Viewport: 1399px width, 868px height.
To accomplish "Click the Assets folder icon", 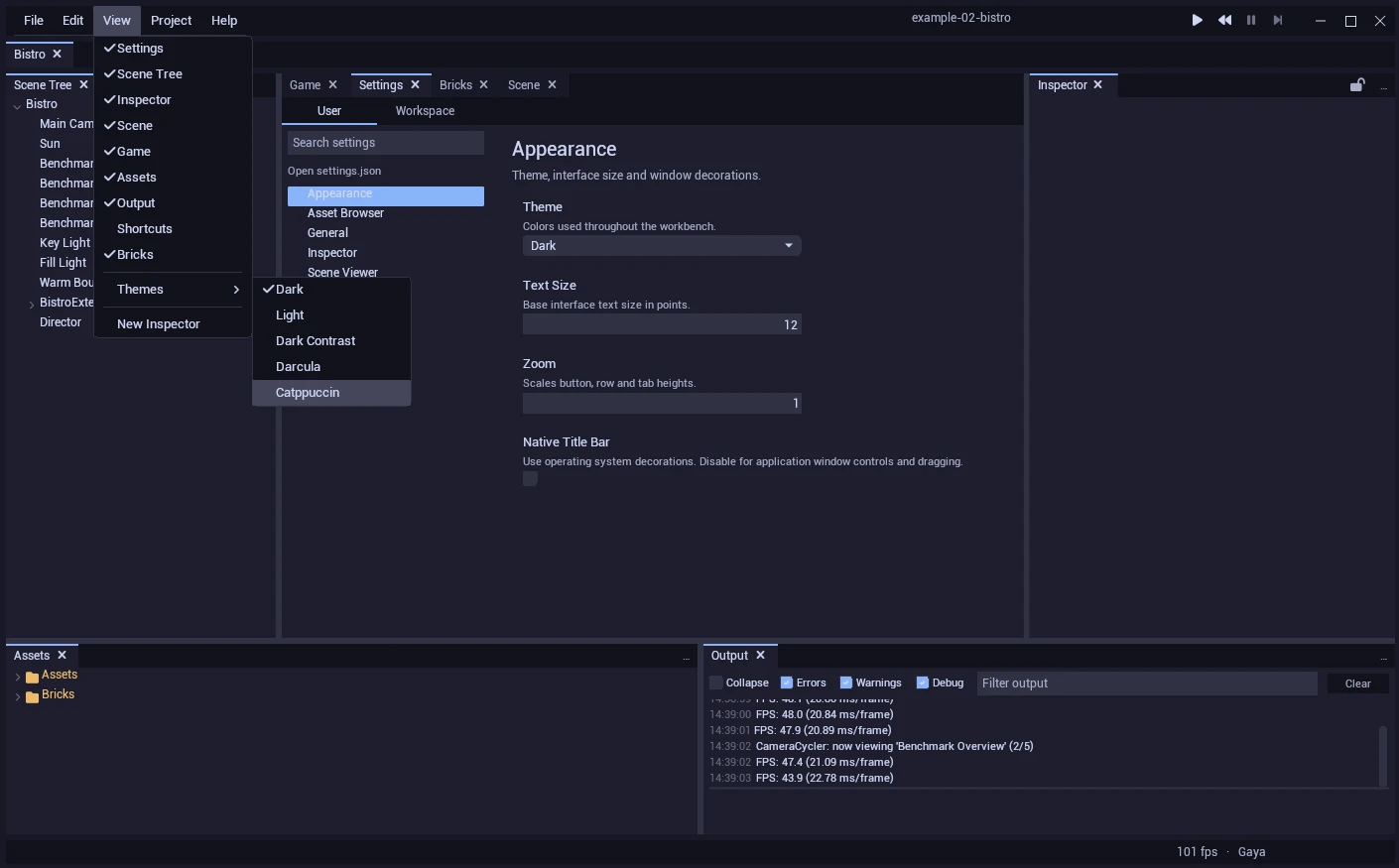I will pyautogui.click(x=32, y=677).
